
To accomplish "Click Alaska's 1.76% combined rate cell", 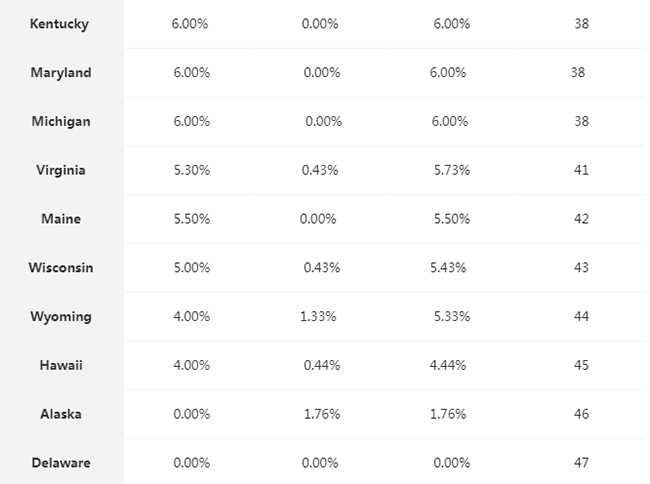I will pos(448,414).
